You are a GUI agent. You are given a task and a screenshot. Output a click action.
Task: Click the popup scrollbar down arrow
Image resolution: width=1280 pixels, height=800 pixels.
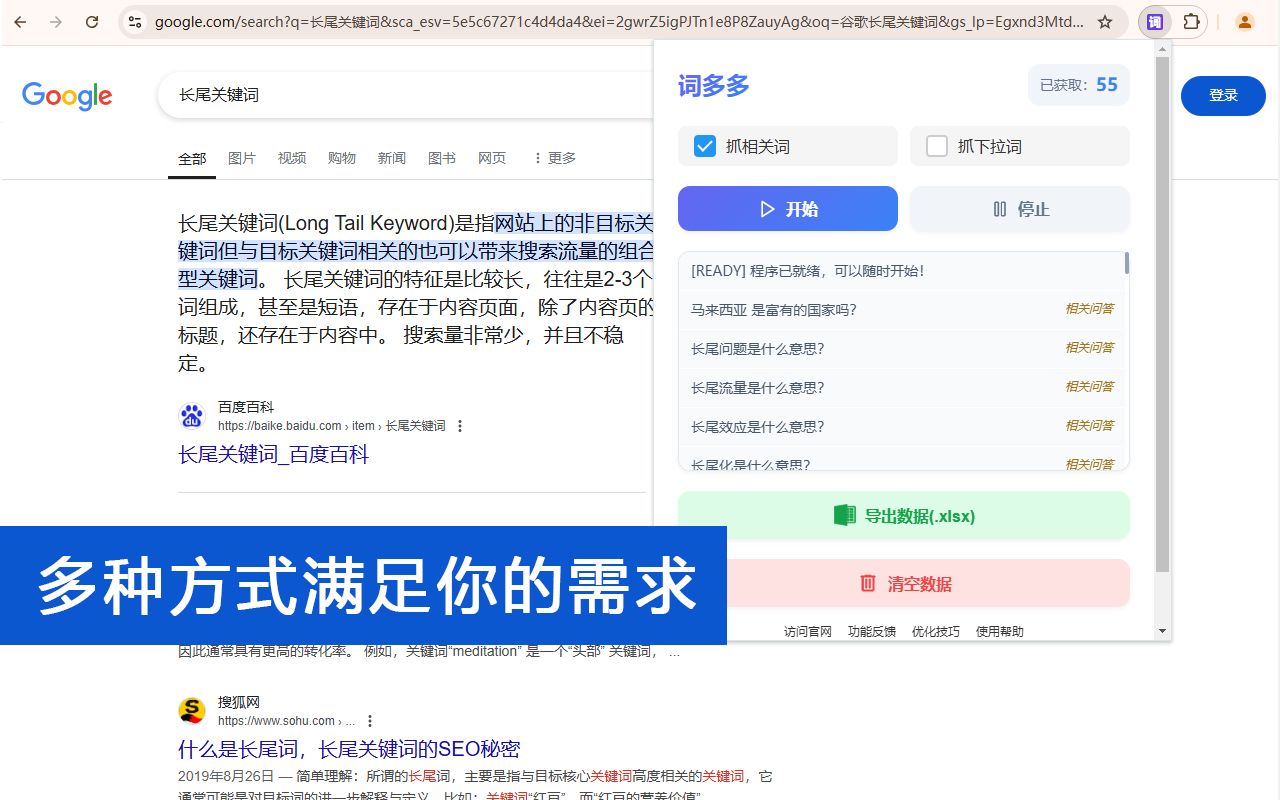coord(1162,631)
